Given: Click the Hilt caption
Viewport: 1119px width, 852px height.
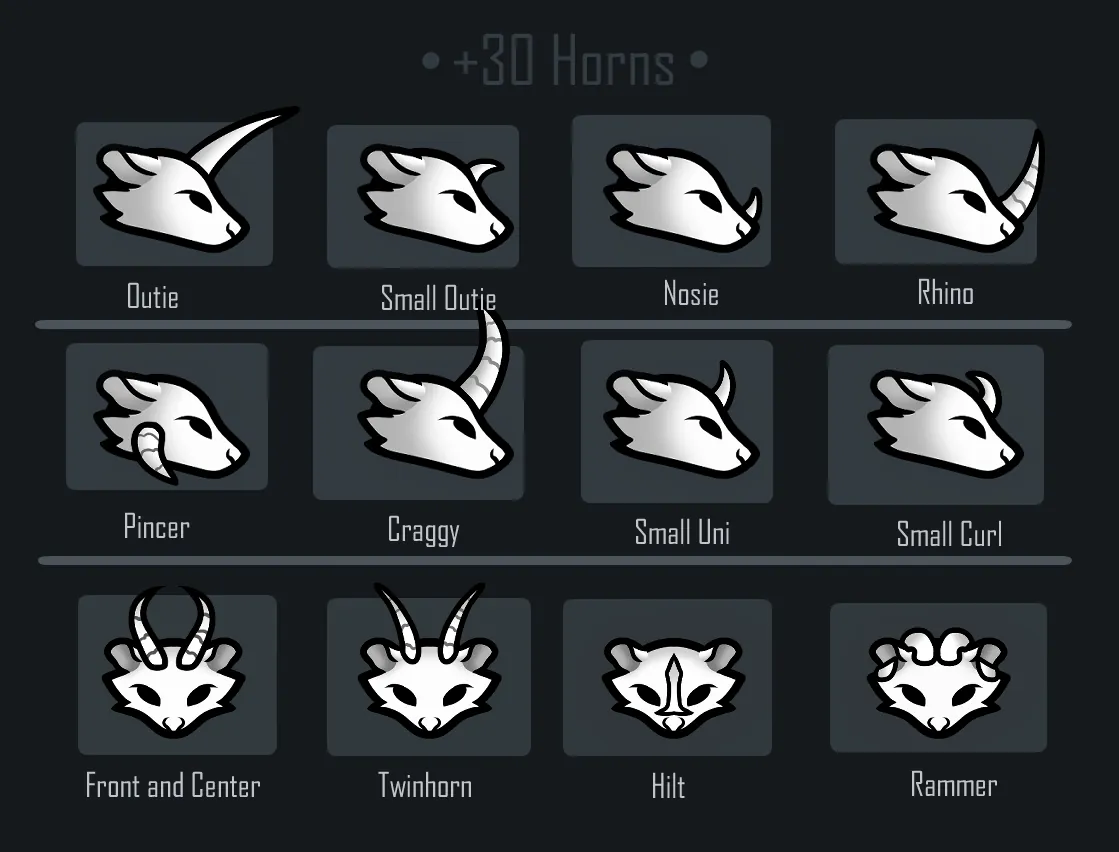Looking at the screenshot, I should pyautogui.click(x=668, y=786).
